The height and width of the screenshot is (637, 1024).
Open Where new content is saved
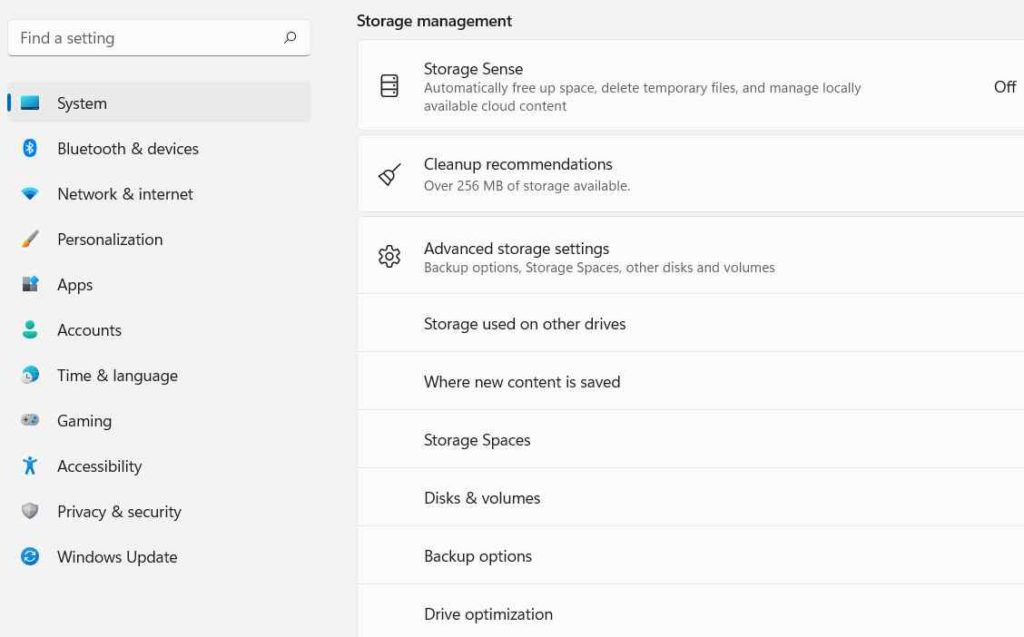point(691,382)
